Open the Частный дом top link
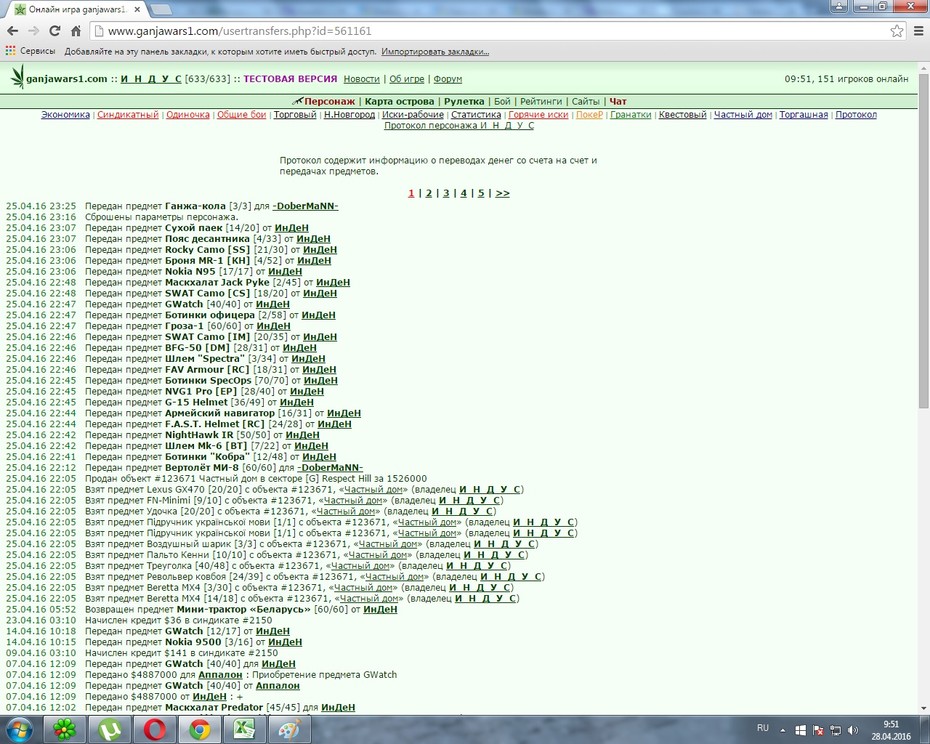Screen dimensions: 930x744 click(x=743, y=115)
